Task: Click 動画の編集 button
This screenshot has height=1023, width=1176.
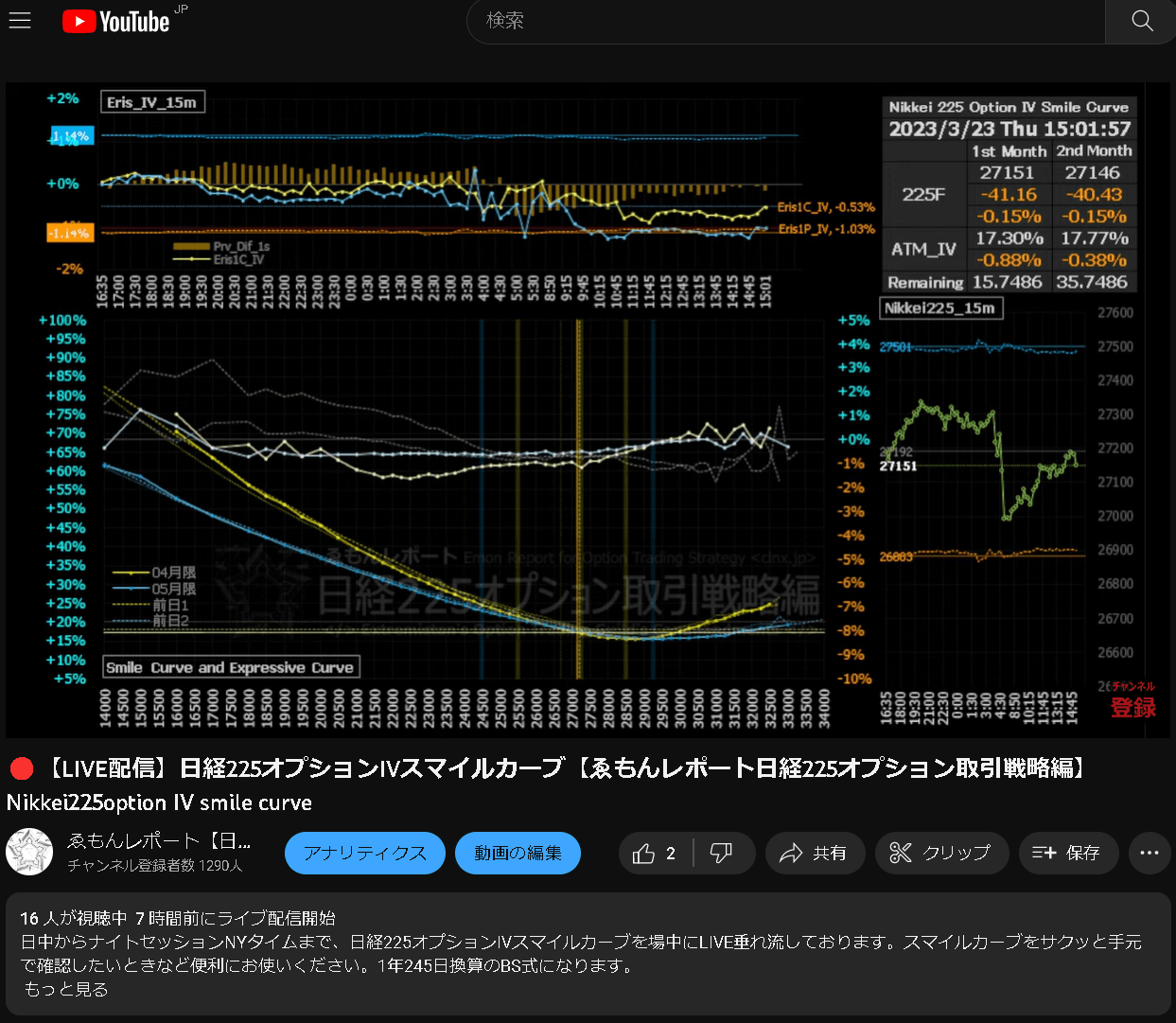Action: pyautogui.click(x=518, y=854)
